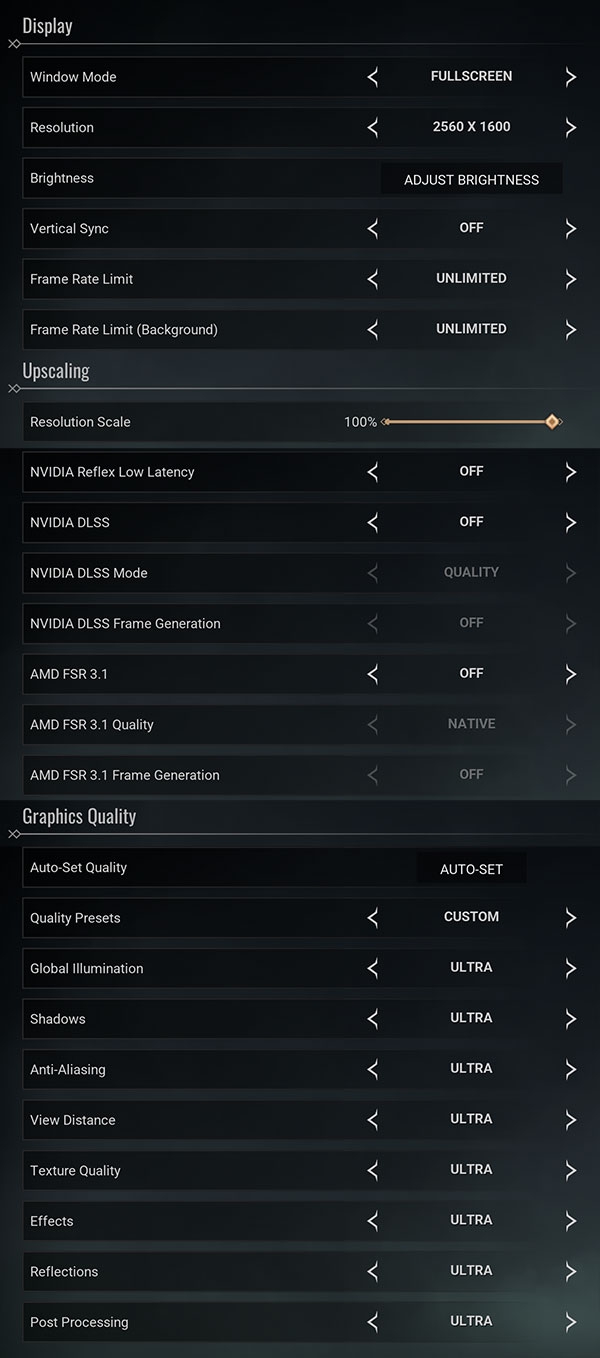
Task: Click left arrow for Frame Rate Limit
Action: (373, 279)
